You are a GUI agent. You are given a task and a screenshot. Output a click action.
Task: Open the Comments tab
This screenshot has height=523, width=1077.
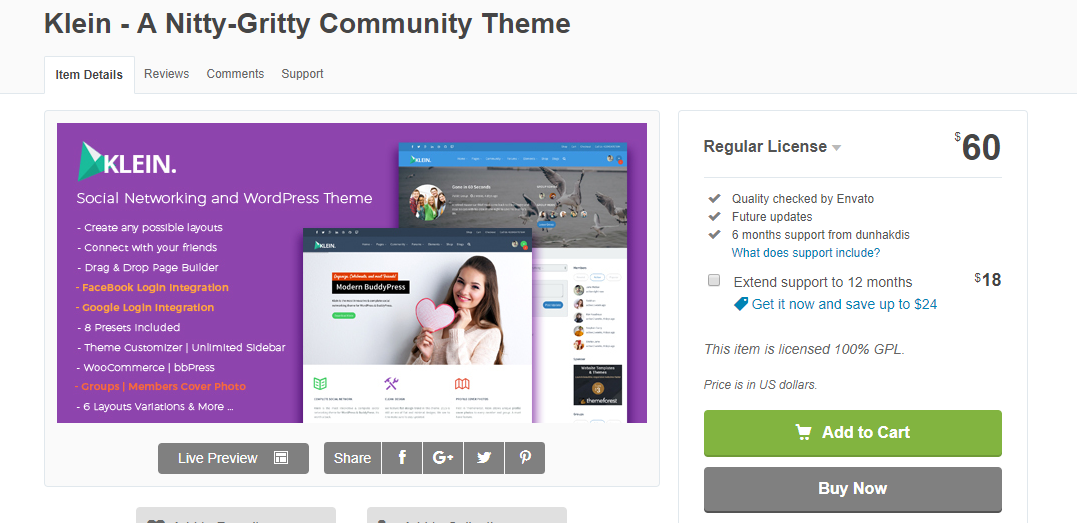235,74
